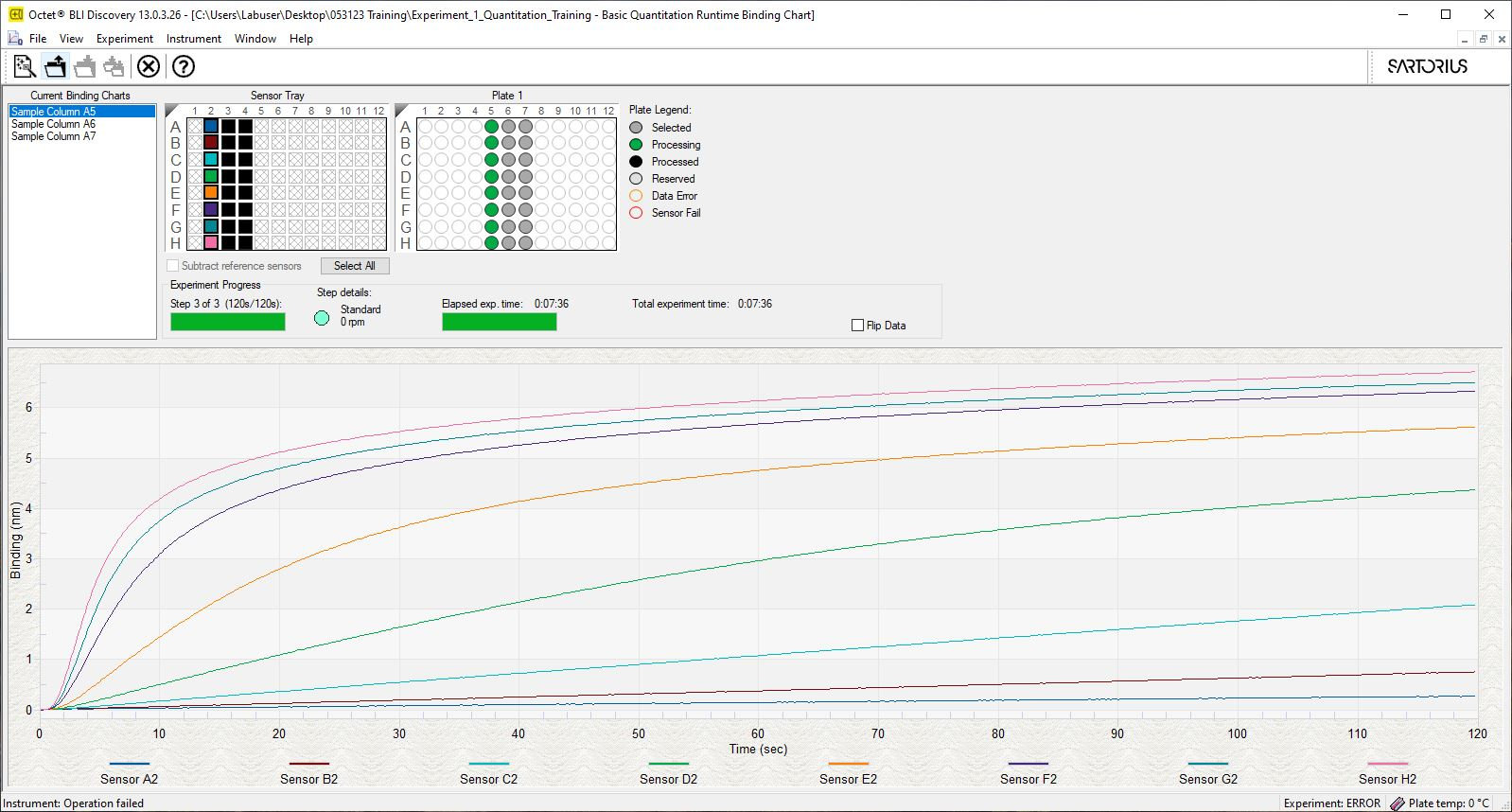Click the Data Error legend circle
The image size is (1512, 812).
click(x=636, y=196)
